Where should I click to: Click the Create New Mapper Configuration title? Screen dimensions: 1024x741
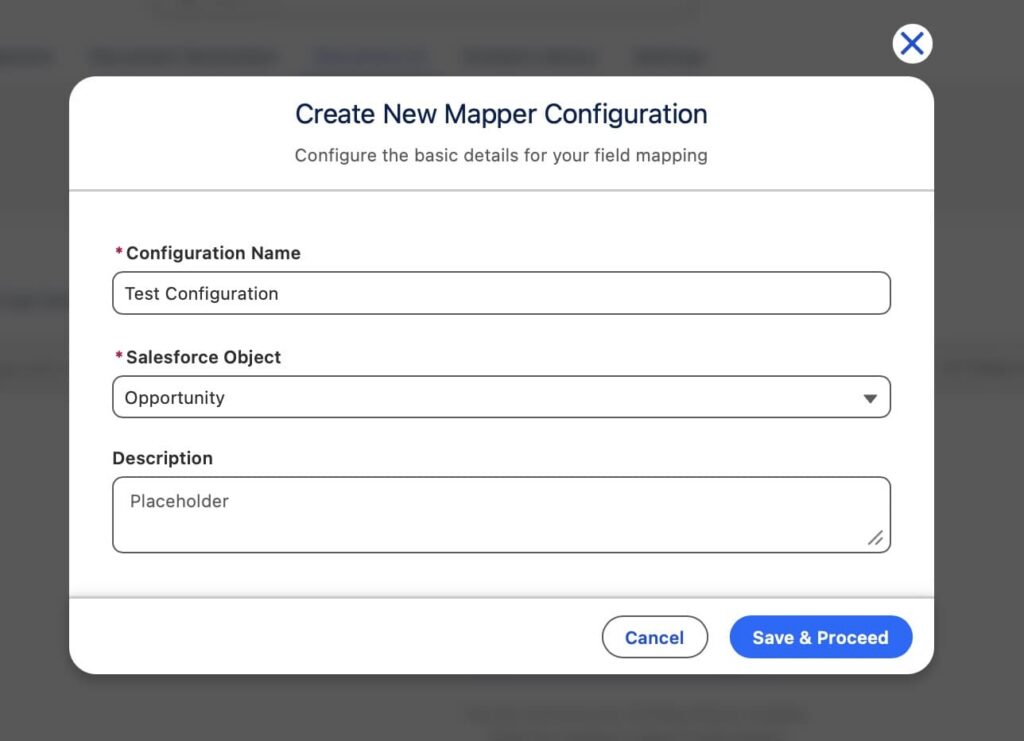pyautogui.click(x=501, y=114)
